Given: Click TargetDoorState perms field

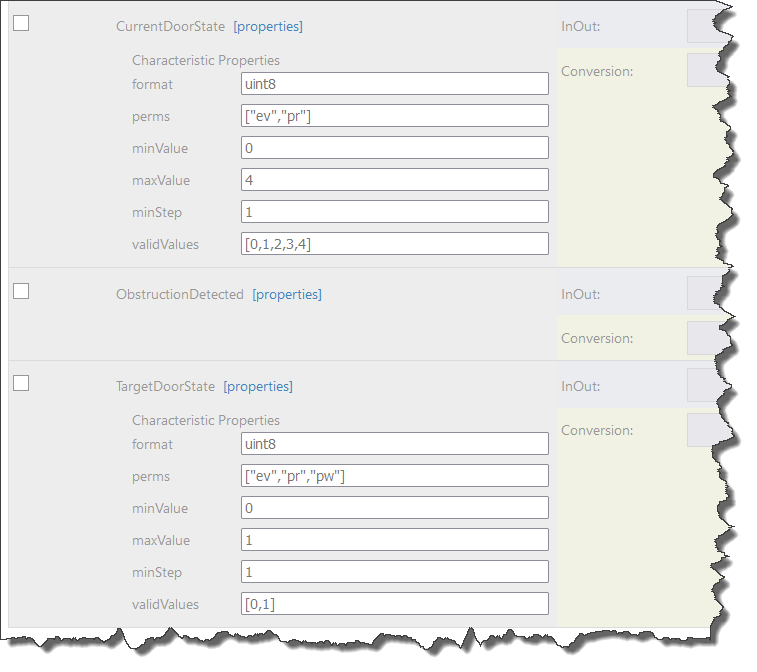Looking at the screenshot, I should click(x=395, y=476).
